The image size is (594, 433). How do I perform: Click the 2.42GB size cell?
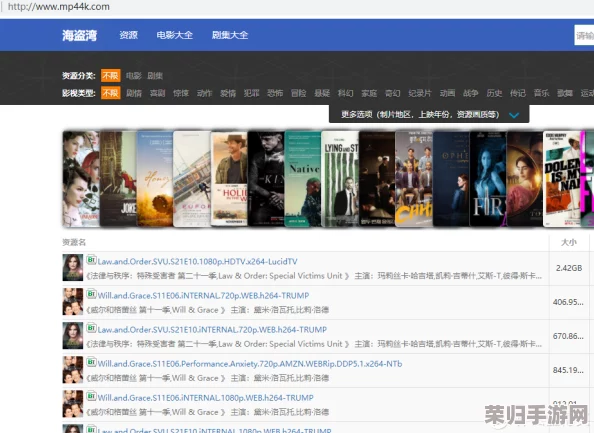(569, 268)
